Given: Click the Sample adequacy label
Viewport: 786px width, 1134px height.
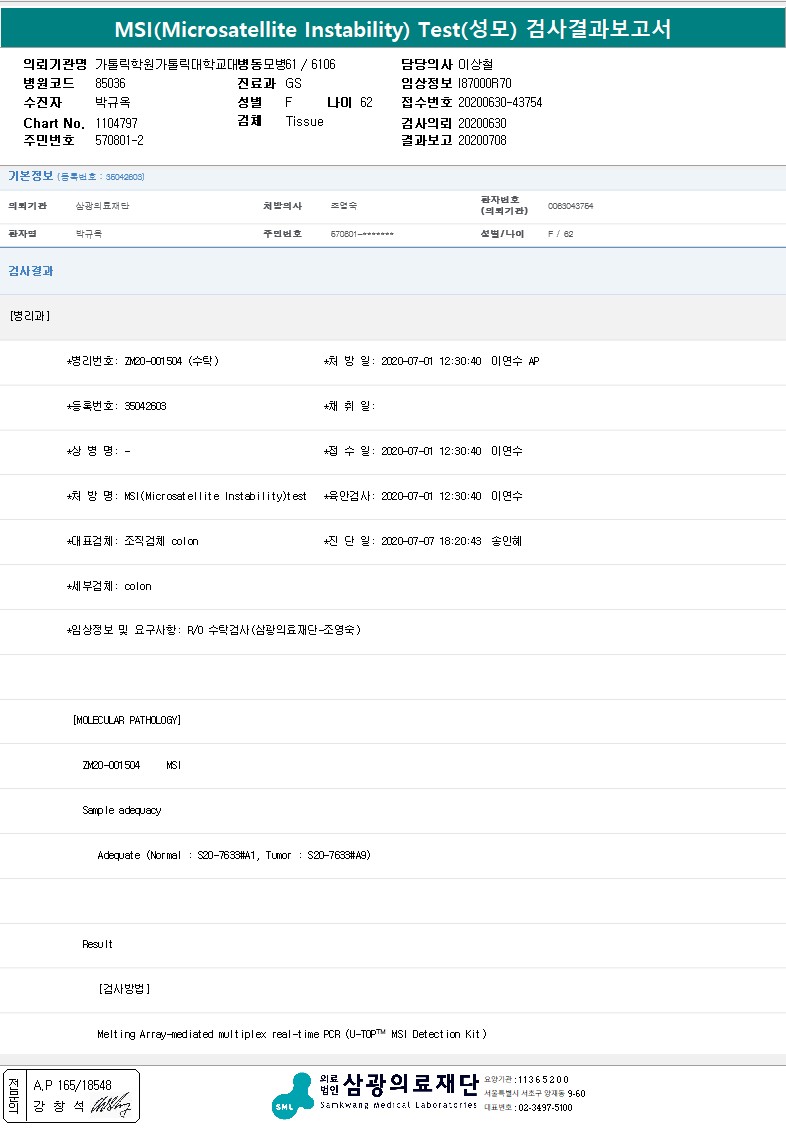Looking at the screenshot, I should (121, 810).
